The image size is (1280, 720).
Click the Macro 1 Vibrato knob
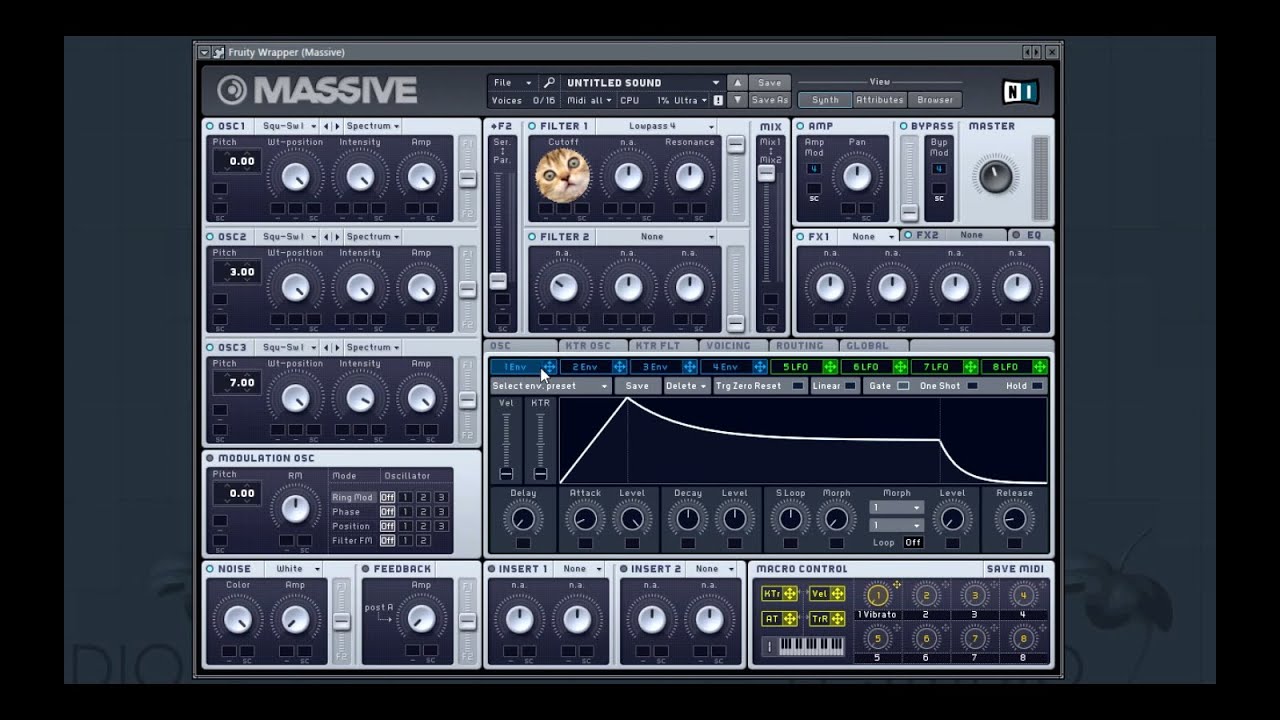click(877, 596)
